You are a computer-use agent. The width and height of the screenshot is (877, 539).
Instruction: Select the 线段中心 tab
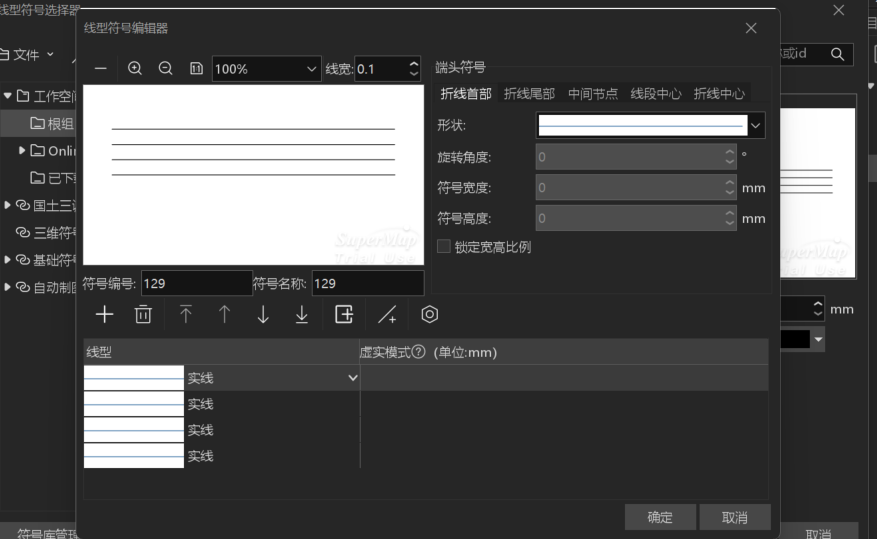(656, 94)
